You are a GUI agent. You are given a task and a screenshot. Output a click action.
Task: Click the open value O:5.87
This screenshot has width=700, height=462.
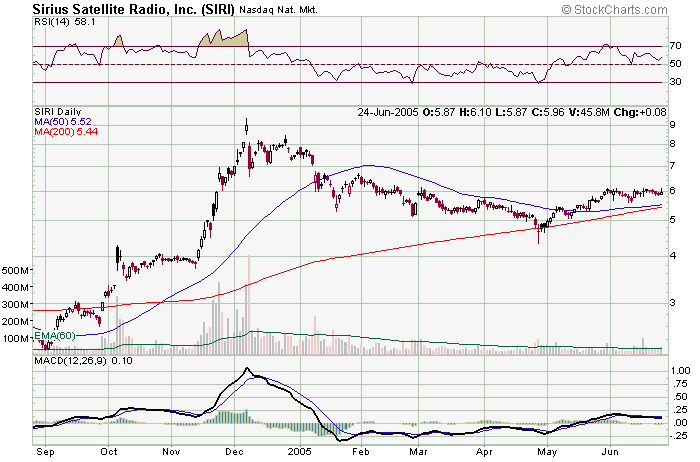point(437,112)
